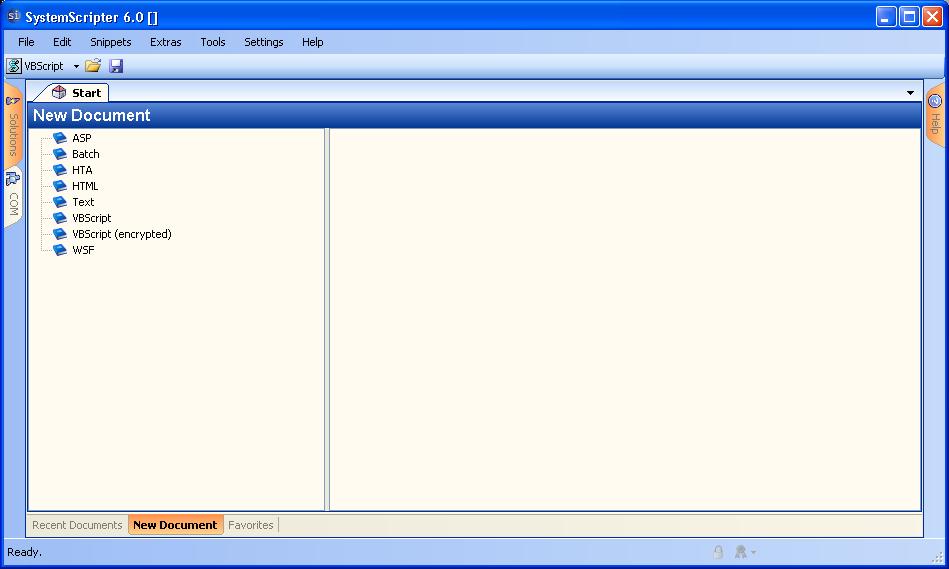The image size is (949, 569).
Task: Select Batch document type label
Action: tap(85, 154)
